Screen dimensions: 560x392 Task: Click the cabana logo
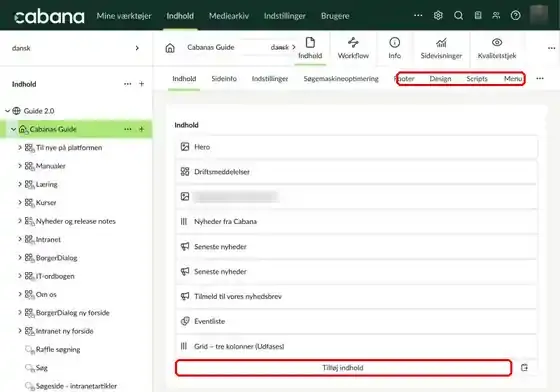pos(49,16)
